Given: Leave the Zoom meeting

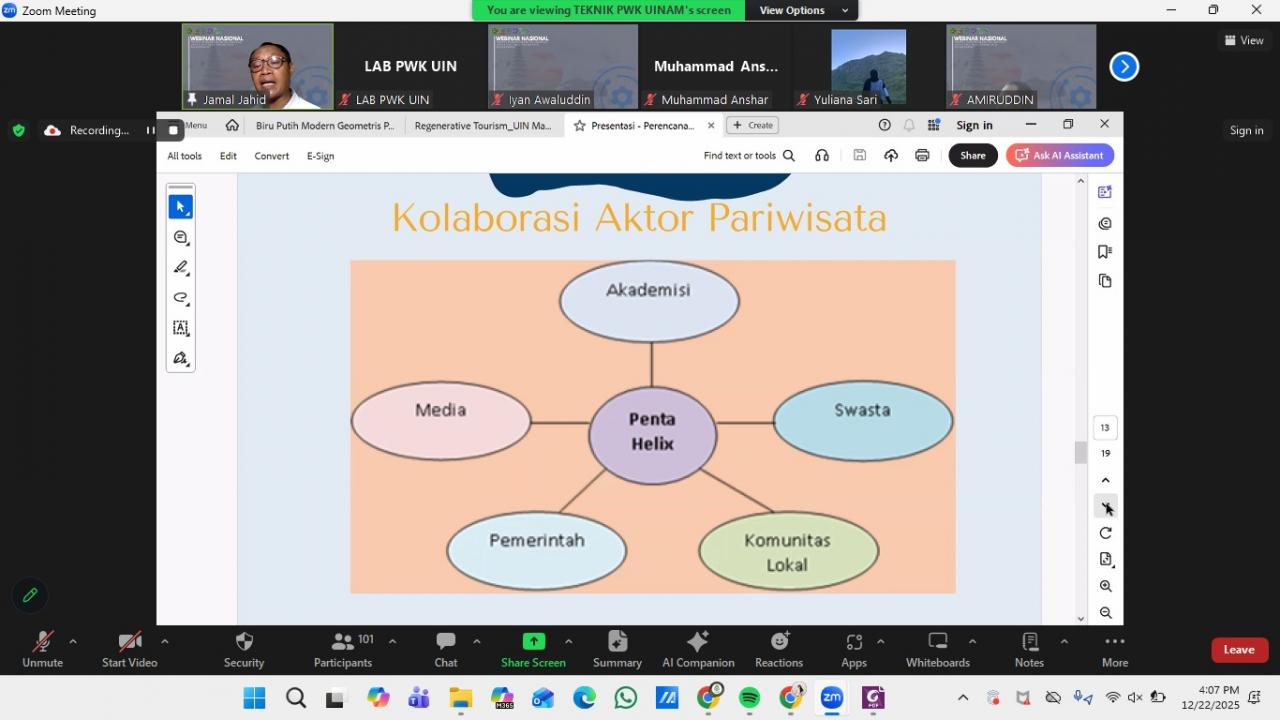Looking at the screenshot, I should [x=1239, y=649].
